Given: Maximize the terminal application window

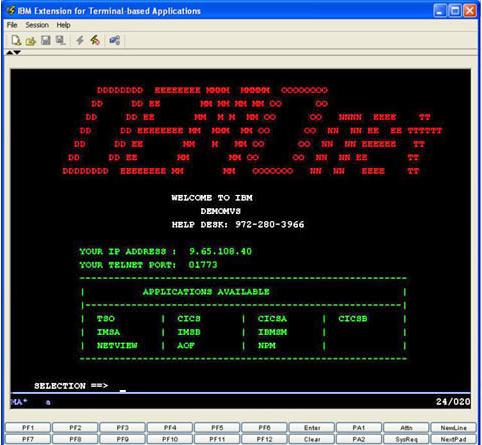Looking at the screenshot, I should coord(455,11).
